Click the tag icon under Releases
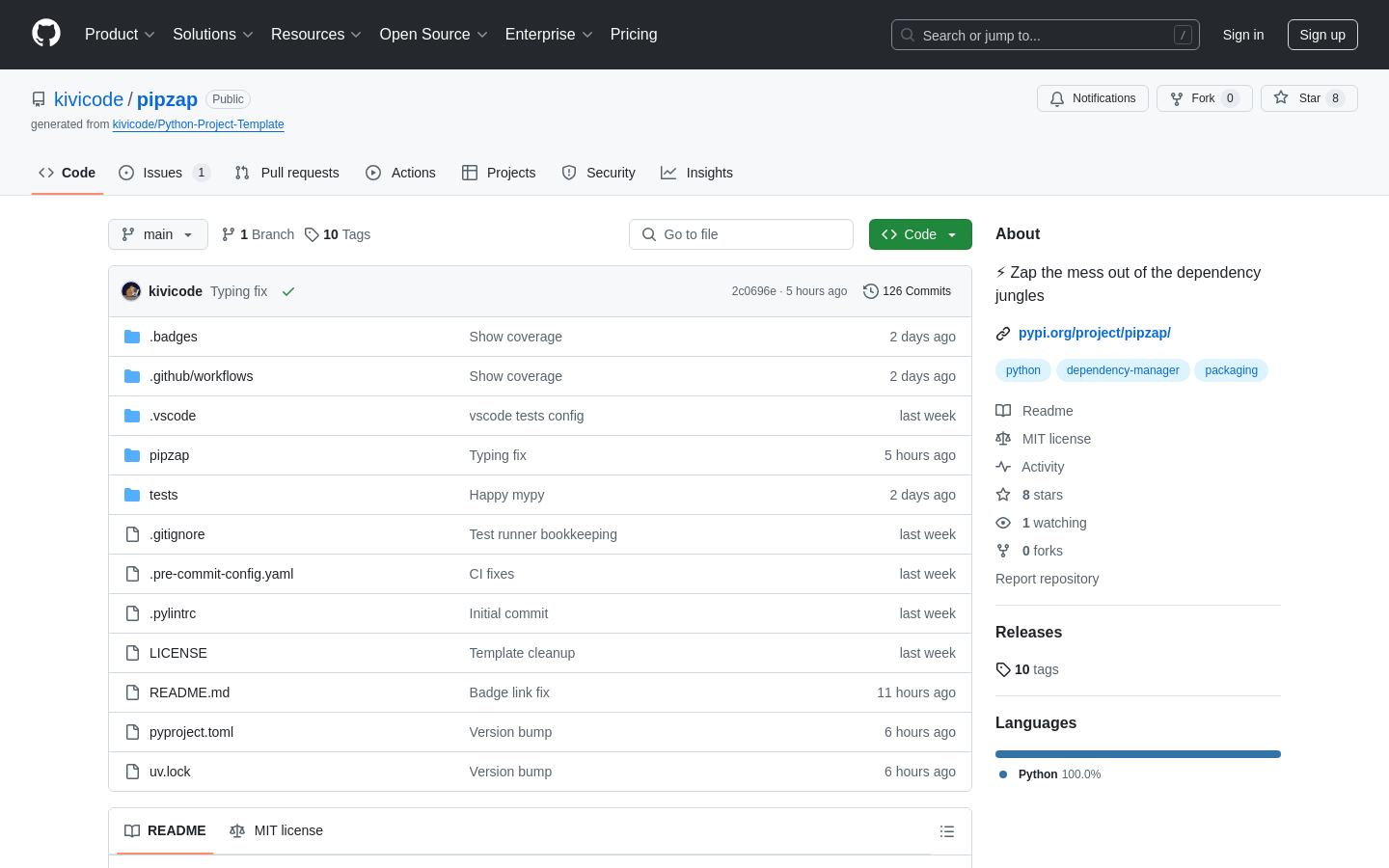 click(x=1003, y=669)
